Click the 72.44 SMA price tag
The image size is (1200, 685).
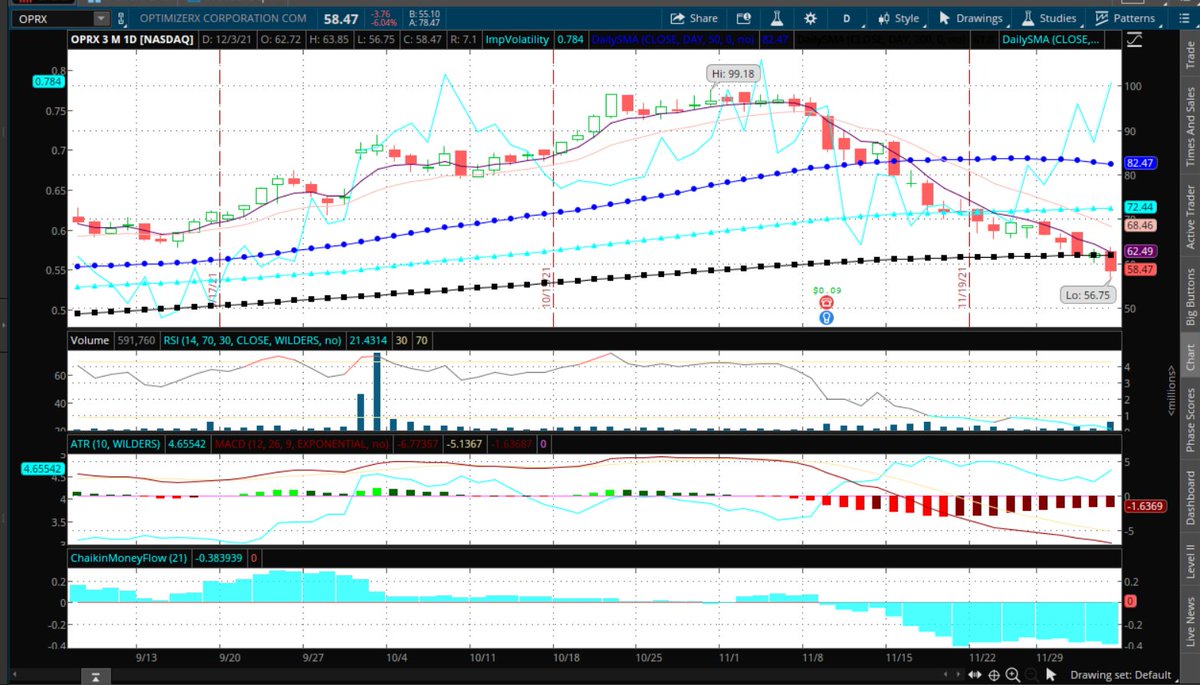1141,206
